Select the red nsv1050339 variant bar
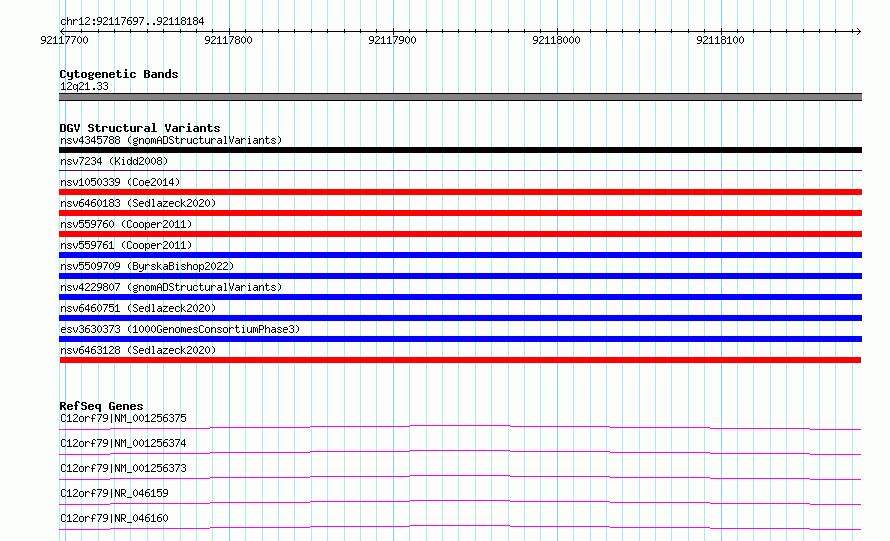 tap(460, 192)
